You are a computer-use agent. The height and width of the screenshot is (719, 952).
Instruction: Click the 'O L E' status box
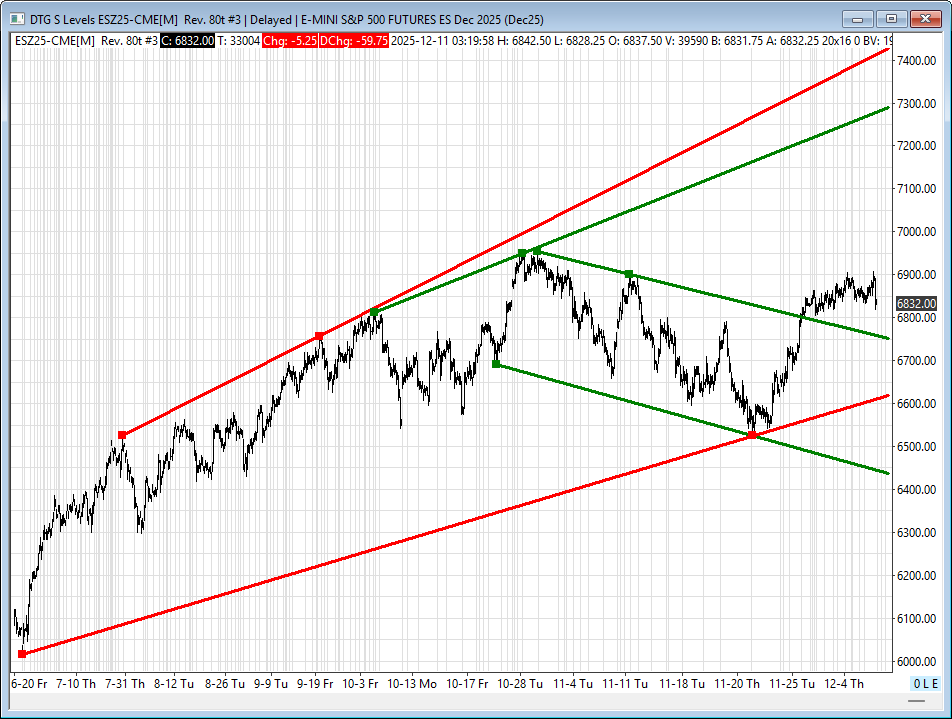pos(925,684)
